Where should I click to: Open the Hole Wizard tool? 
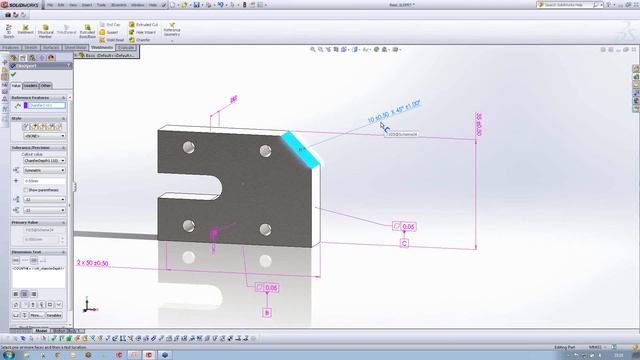tap(142, 32)
